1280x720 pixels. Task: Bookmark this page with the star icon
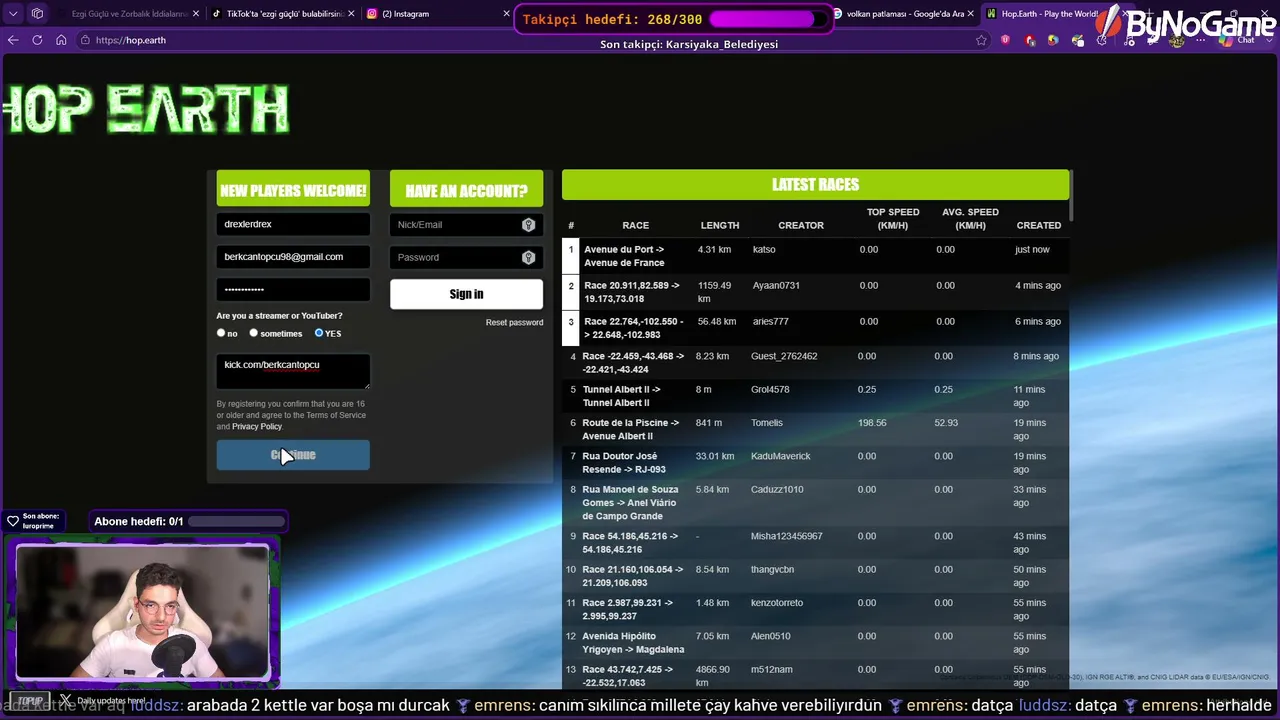pos(981,40)
